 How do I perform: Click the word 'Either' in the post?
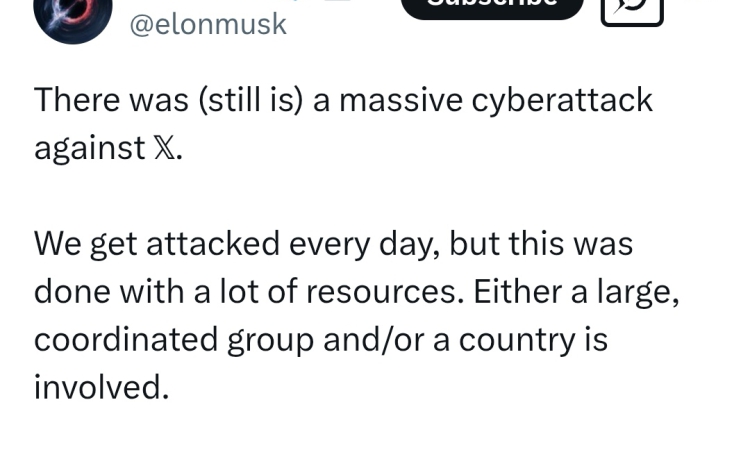tap(518, 292)
